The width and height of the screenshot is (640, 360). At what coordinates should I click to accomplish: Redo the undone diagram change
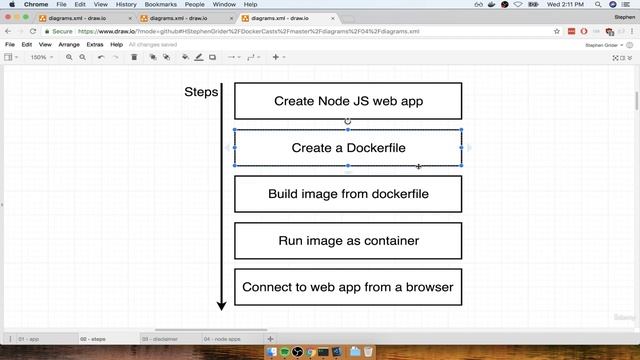point(116,58)
